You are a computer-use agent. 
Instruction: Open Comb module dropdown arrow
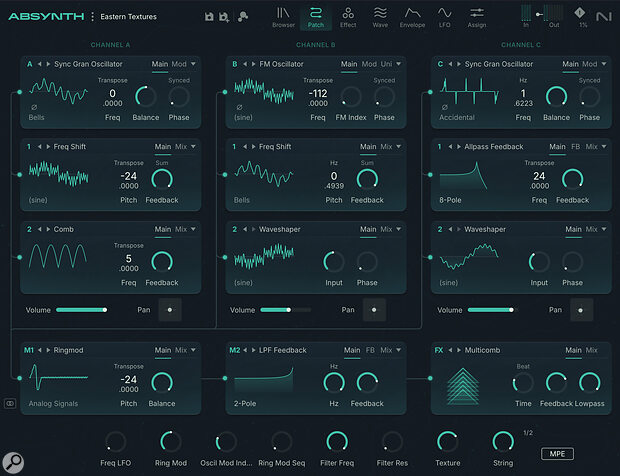193,229
